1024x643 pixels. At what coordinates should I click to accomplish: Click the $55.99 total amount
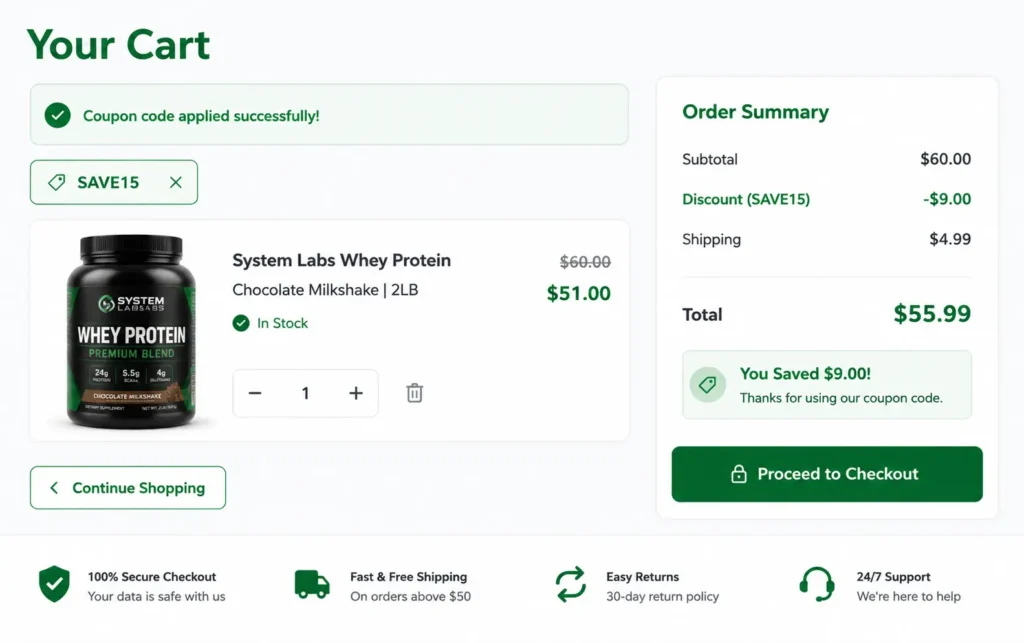[933, 314]
